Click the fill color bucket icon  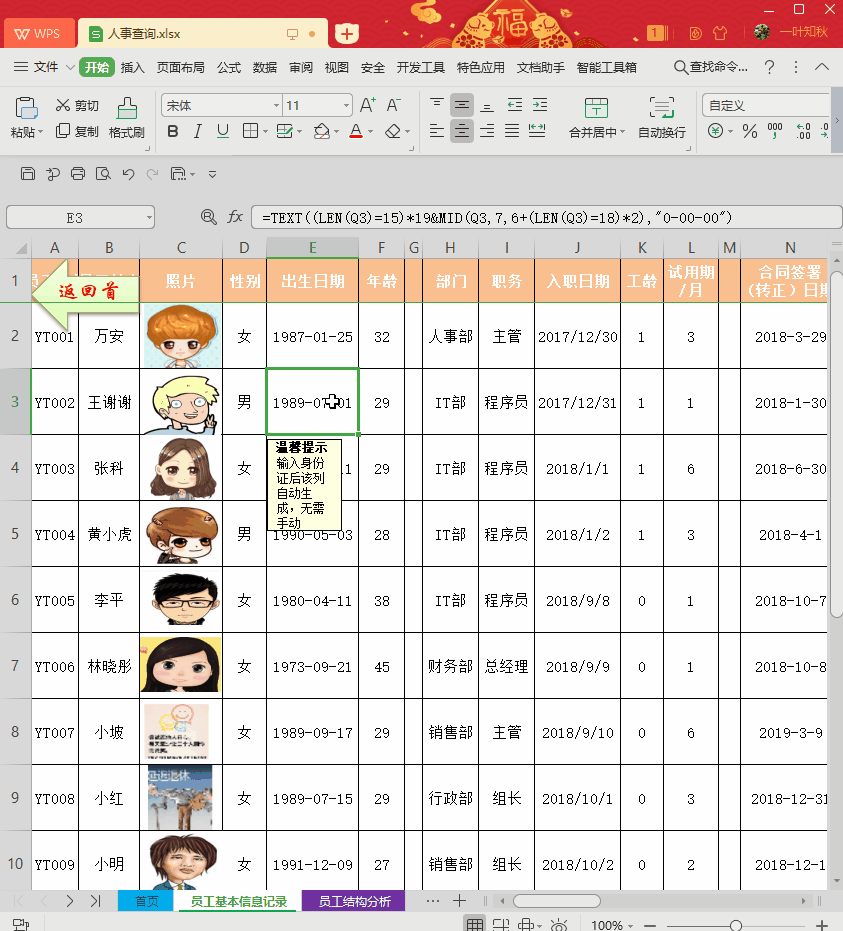pos(321,131)
